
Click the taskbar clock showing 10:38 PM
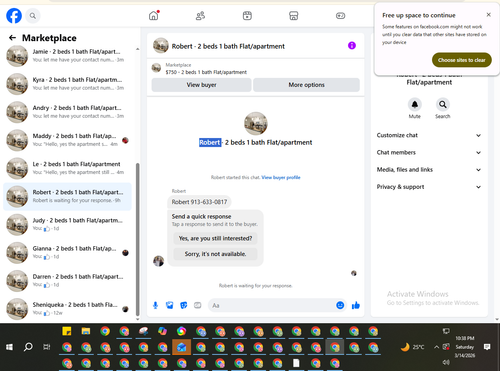pos(465,347)
